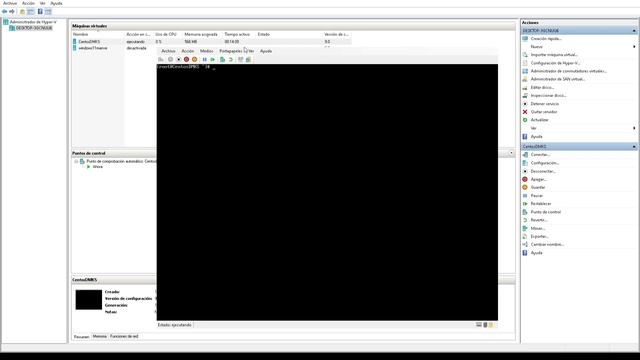Click Inspeccionar disco action
The height and width of the screenshot is (360, 640).
549,96
